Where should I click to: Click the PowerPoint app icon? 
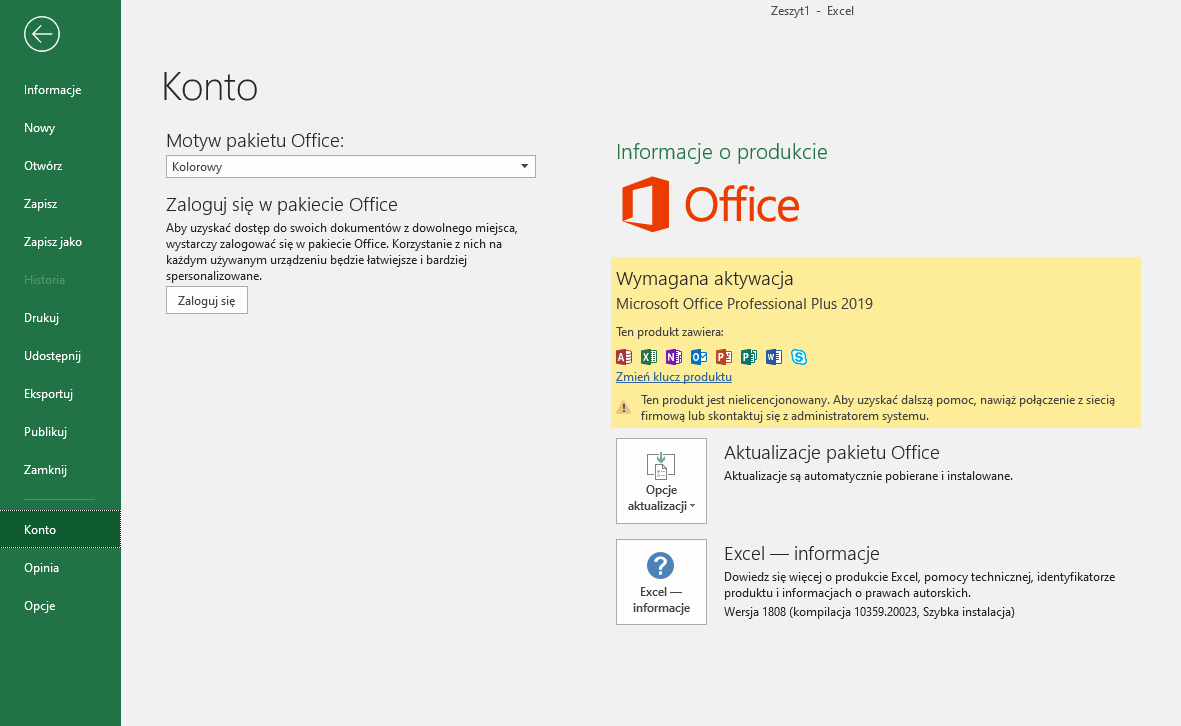click(x=724, y=357)
